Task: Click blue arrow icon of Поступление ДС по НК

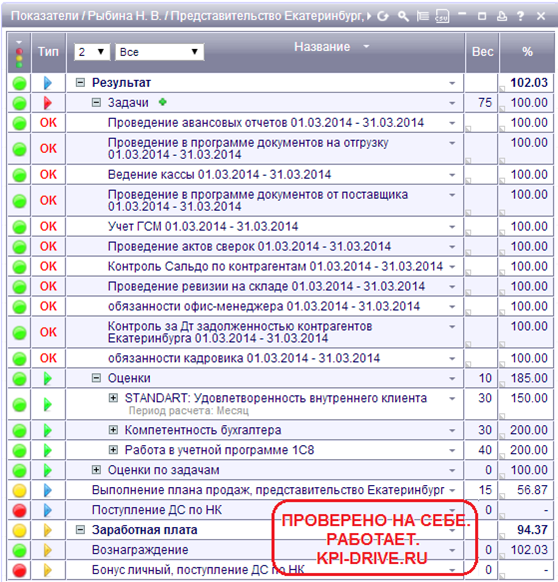Action: pyautogui.click(x=48, y=511)
